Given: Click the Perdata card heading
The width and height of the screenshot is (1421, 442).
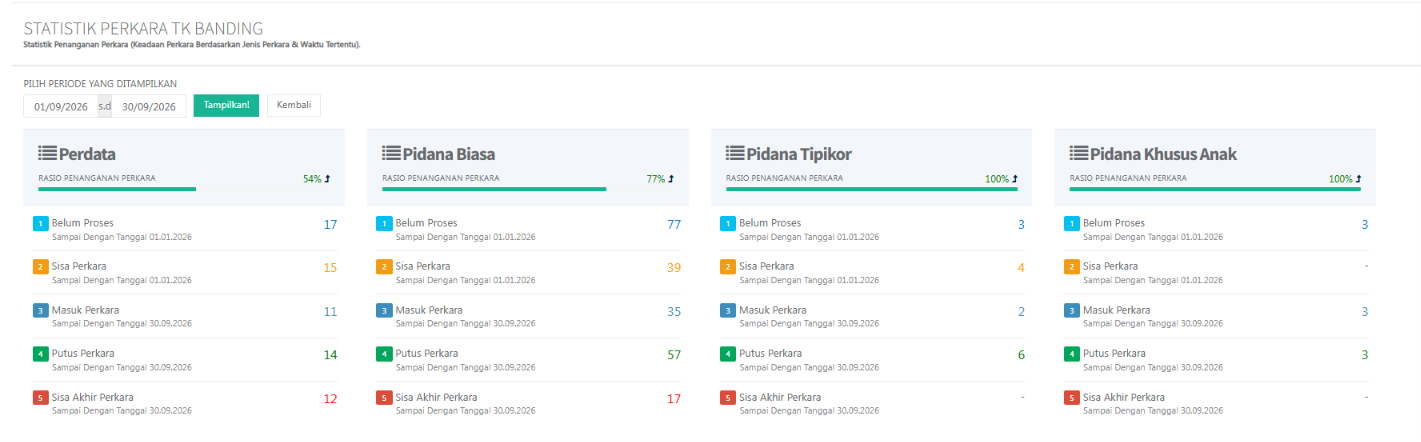Looking at the screenshot, I should coord(86,154).
